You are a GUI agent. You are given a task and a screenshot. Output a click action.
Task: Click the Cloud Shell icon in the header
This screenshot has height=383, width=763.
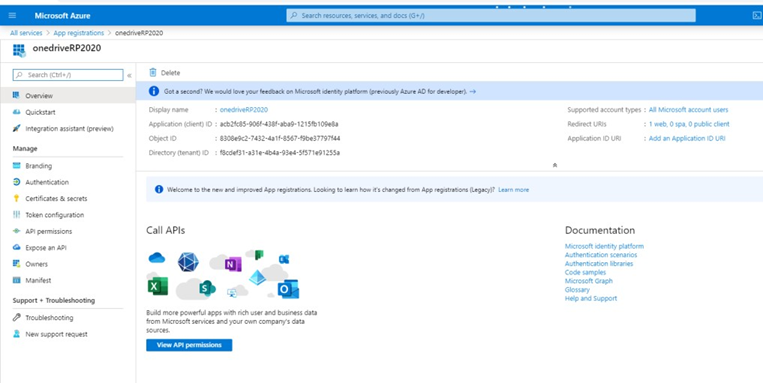tap(757, 16)
